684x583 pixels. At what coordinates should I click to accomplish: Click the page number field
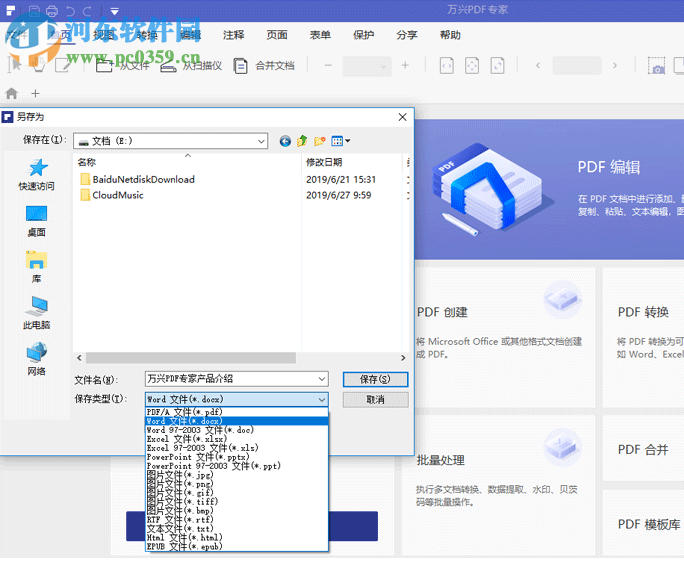[577, 65]
